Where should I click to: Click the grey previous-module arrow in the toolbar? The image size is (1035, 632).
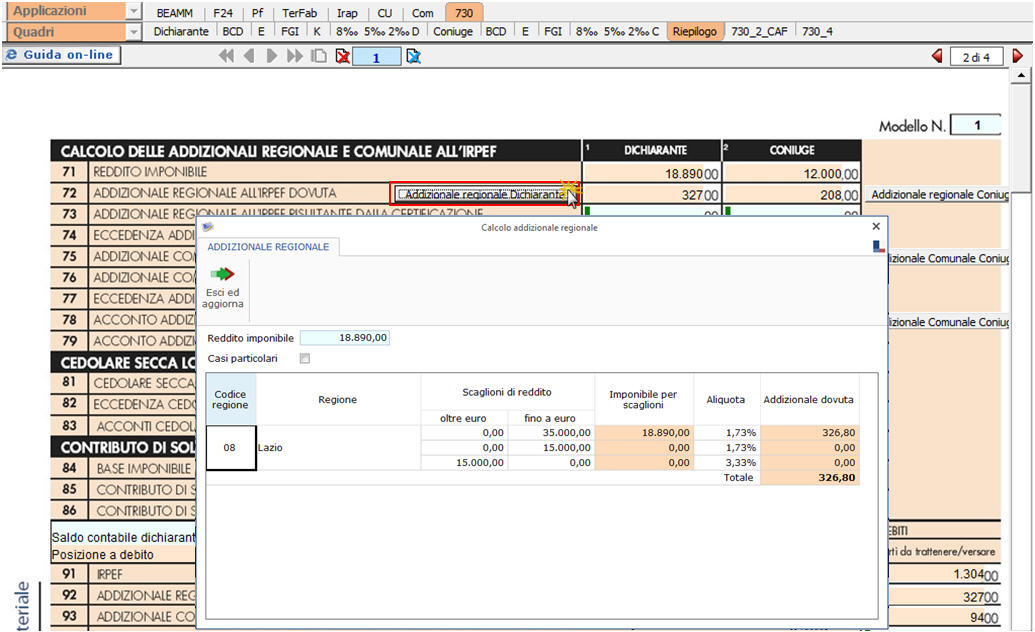tap(249, 56)
